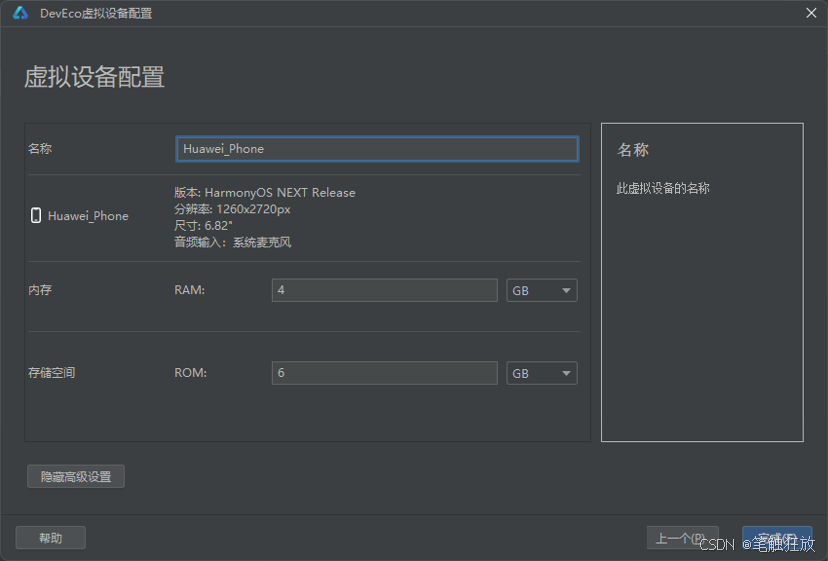Viewport: 828px width, 561px height.
Task: Click the 尺寸: 6.82" text
Action: [x=203, y=226]
